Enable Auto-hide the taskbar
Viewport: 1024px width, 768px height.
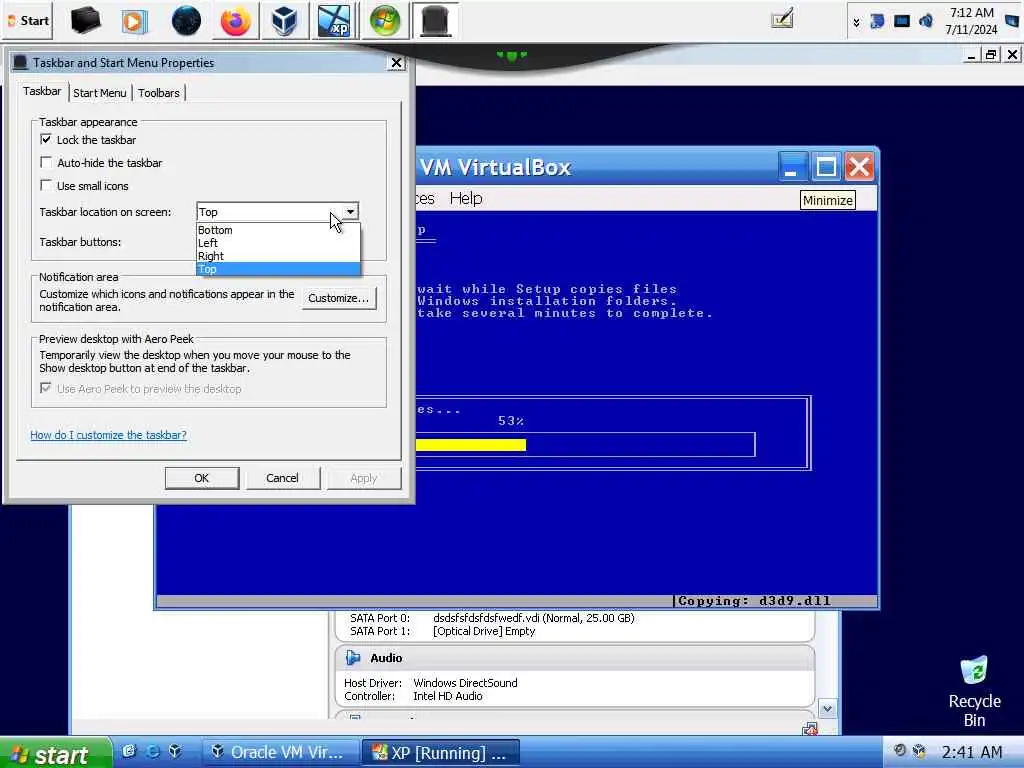[46, 162]
